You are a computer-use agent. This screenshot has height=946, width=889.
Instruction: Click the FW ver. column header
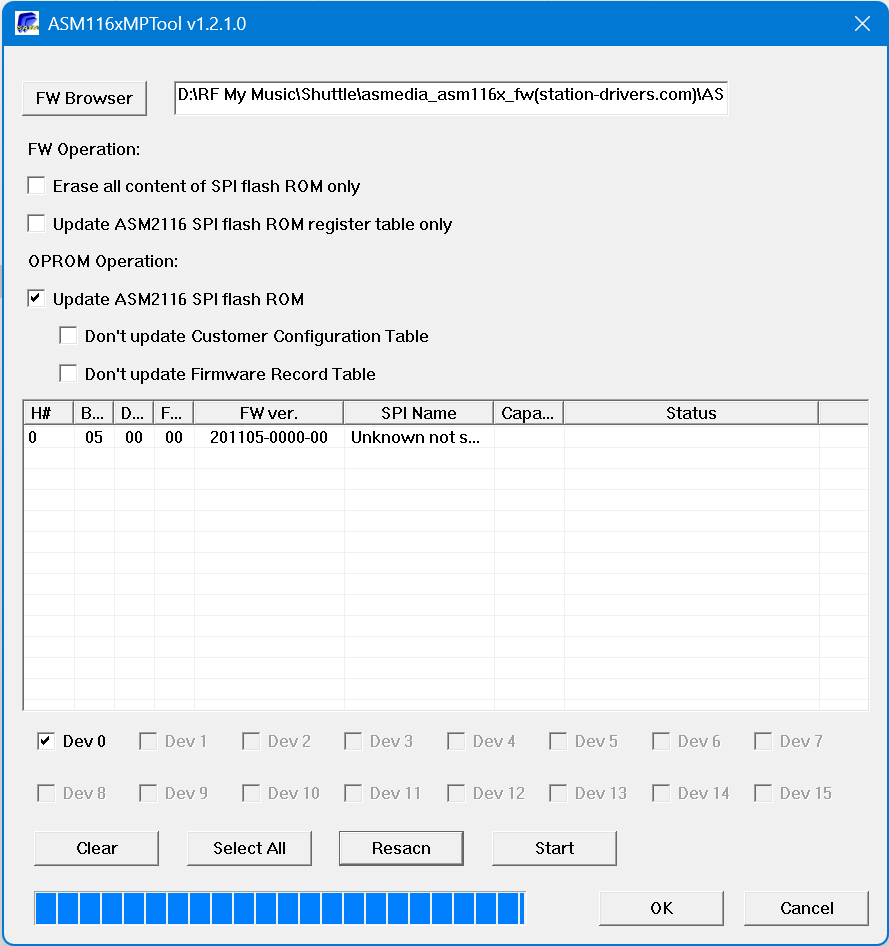pyautogui.click(x=268, y=413)
